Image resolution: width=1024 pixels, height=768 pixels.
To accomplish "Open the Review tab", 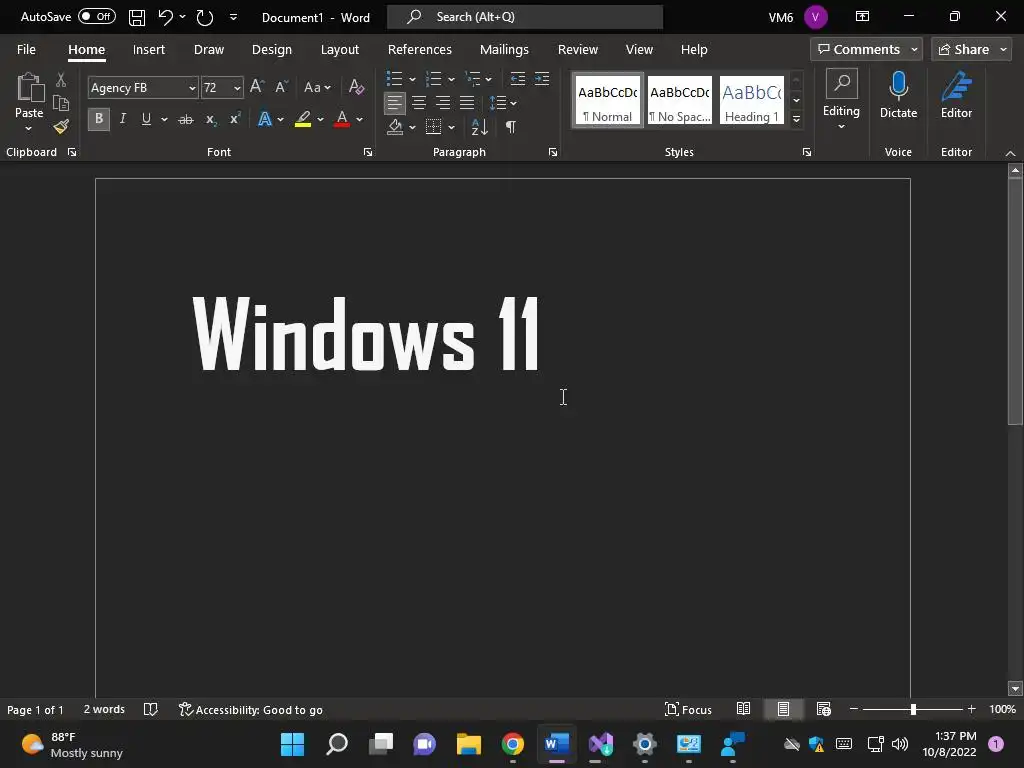I will 577,50.
